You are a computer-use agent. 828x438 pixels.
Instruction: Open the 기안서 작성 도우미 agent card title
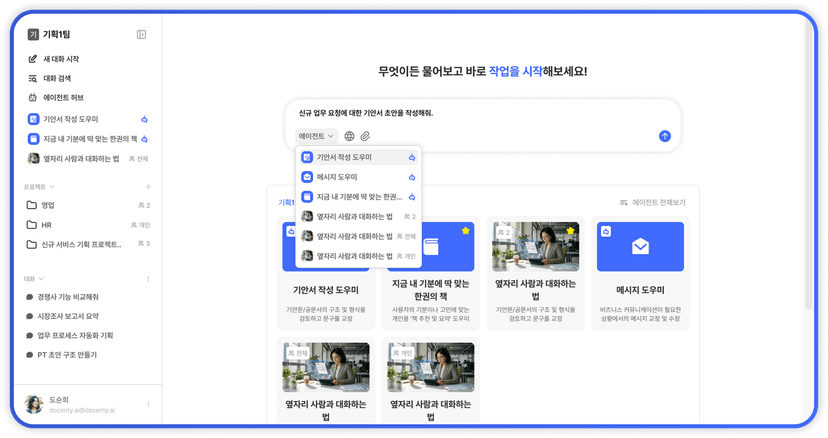click(326, 290)
